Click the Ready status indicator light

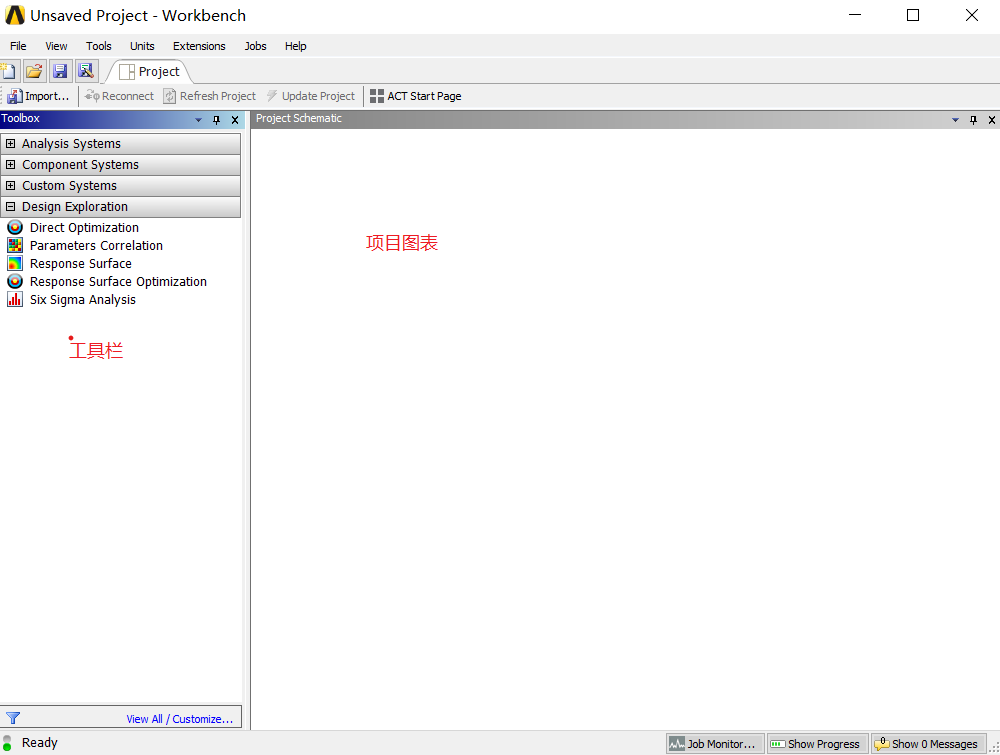7,743
